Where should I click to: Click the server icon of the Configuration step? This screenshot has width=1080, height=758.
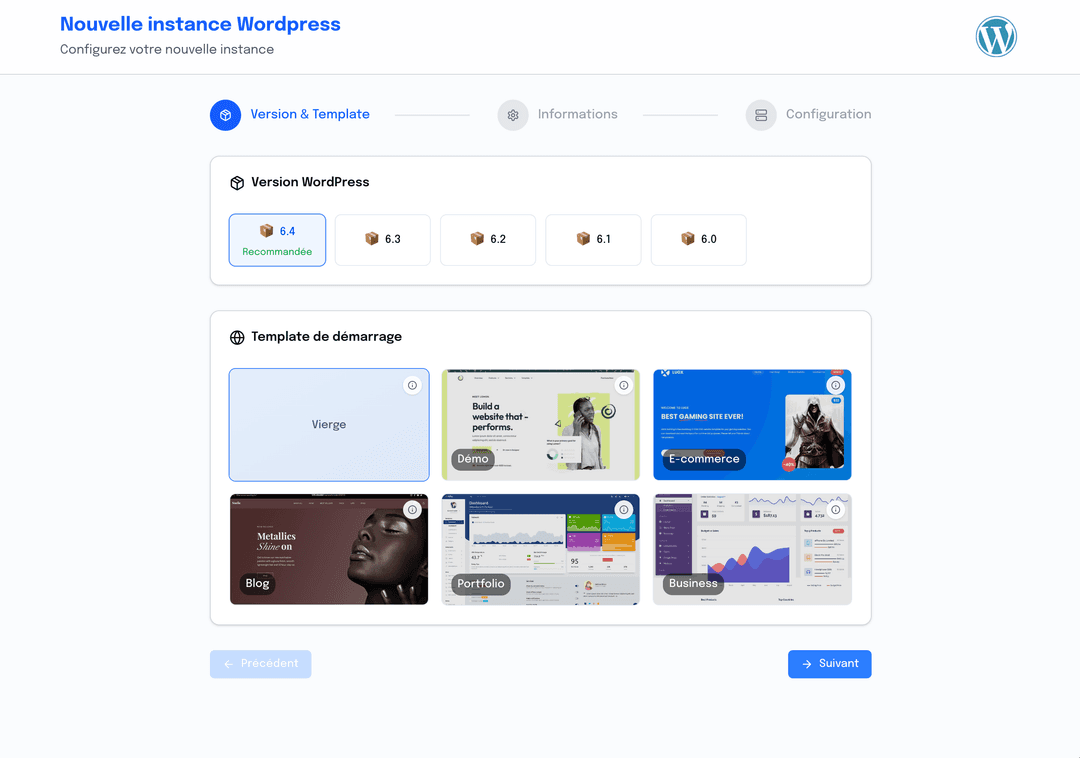coord(761,115)
